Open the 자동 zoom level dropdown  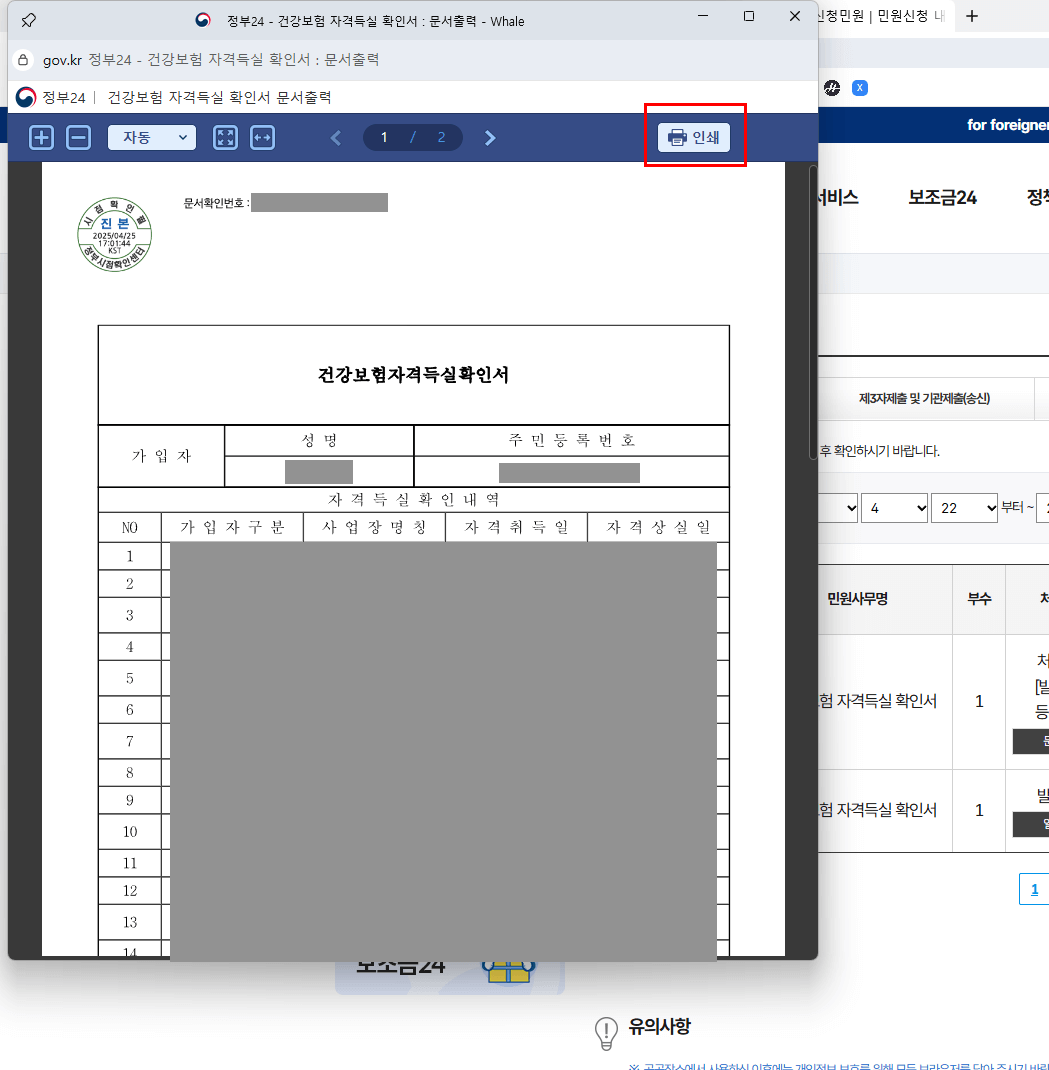click(x=151, y=137)
